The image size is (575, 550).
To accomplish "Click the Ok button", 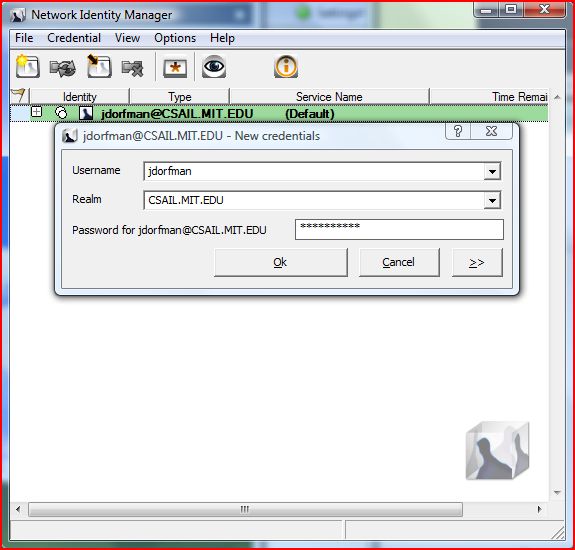I will [x=281, y=262].
